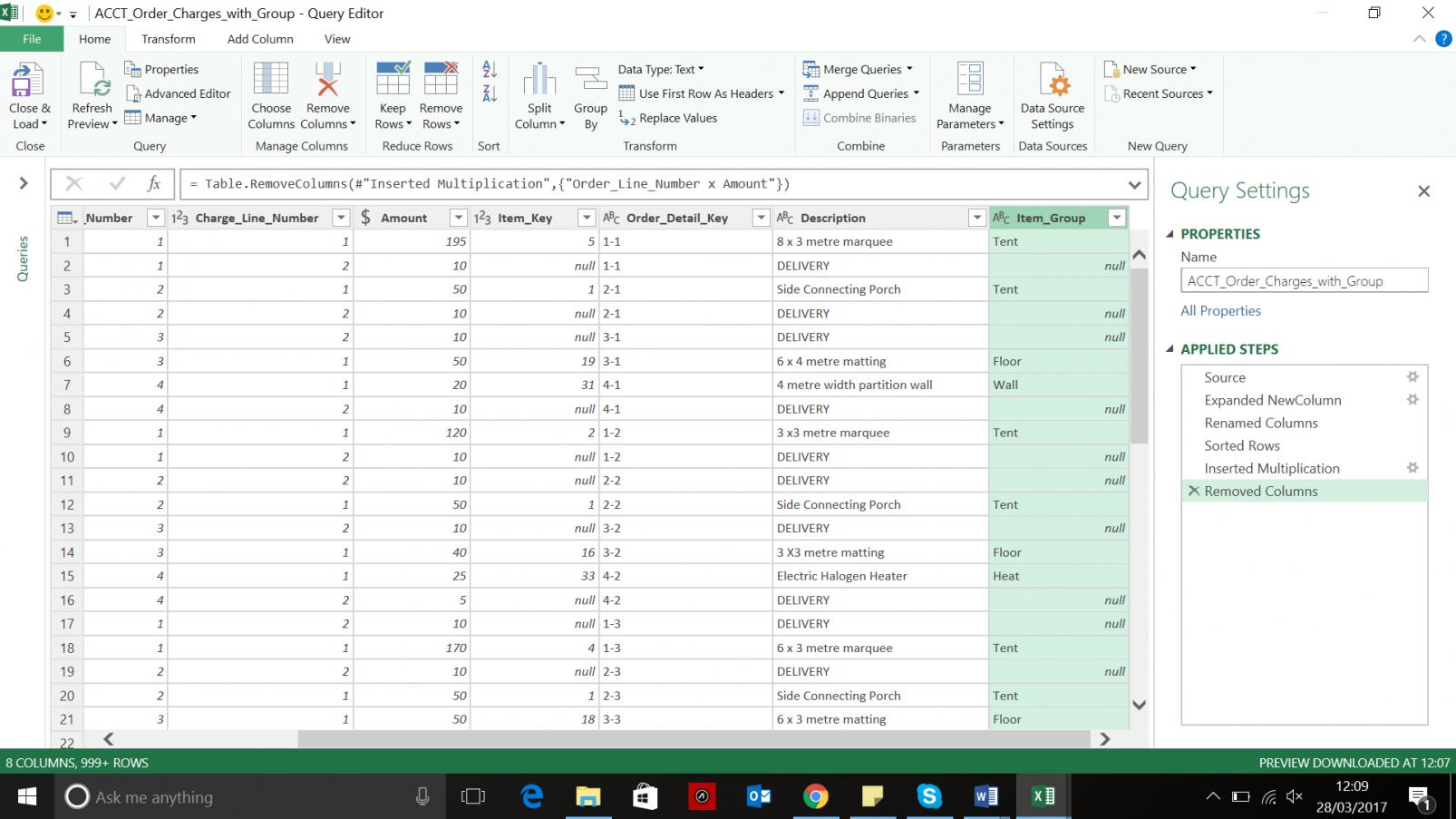Open the Help question mark icon
The height and width of the screenshot is (819, 1456).
(x=1443, y=39)
